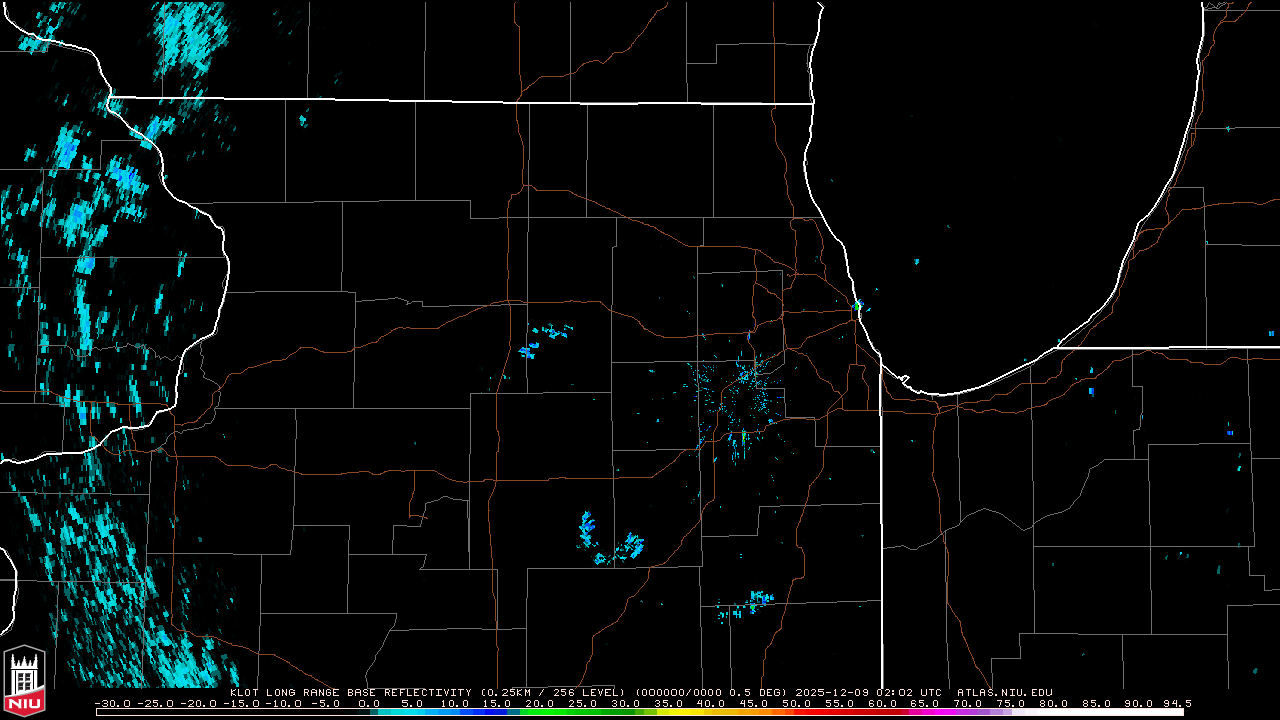Click the 50.0 label on the scale
Image resolution: width=1280 pixels, height=720 pixels.
pos(796,703)
